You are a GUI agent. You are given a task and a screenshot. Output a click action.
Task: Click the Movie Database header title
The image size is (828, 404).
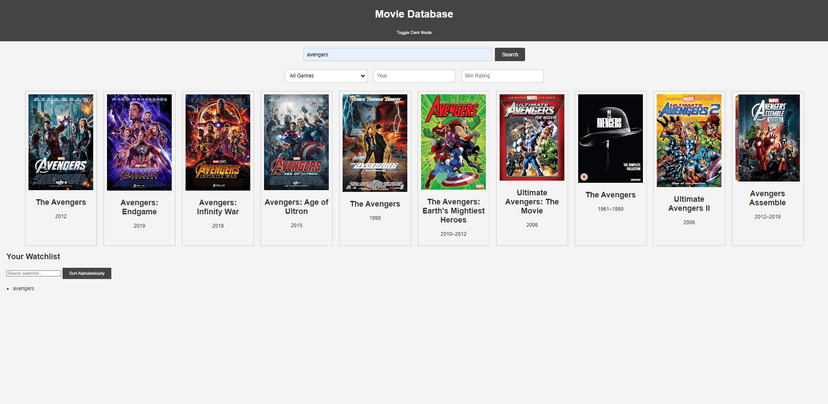(414, 14)
